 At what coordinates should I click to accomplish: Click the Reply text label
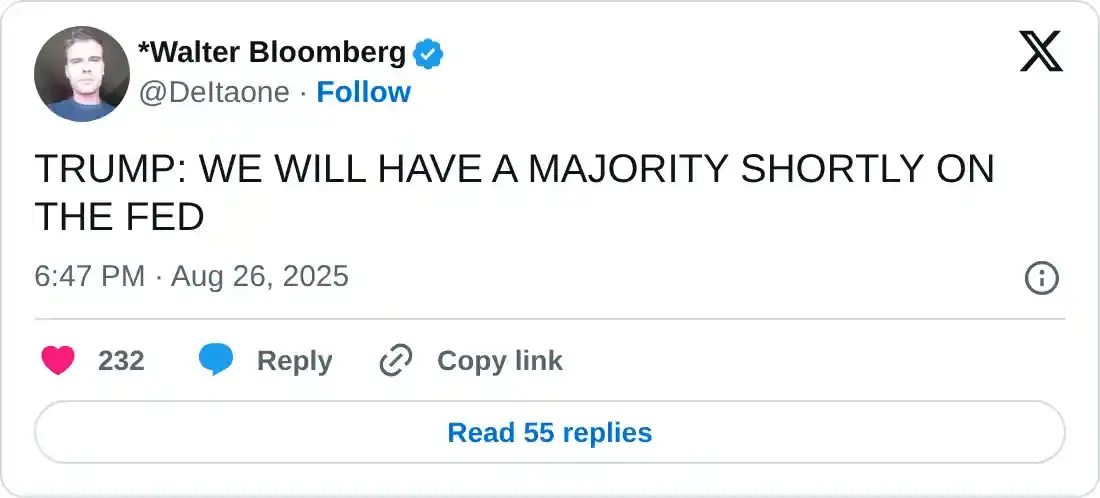(295, 361)
